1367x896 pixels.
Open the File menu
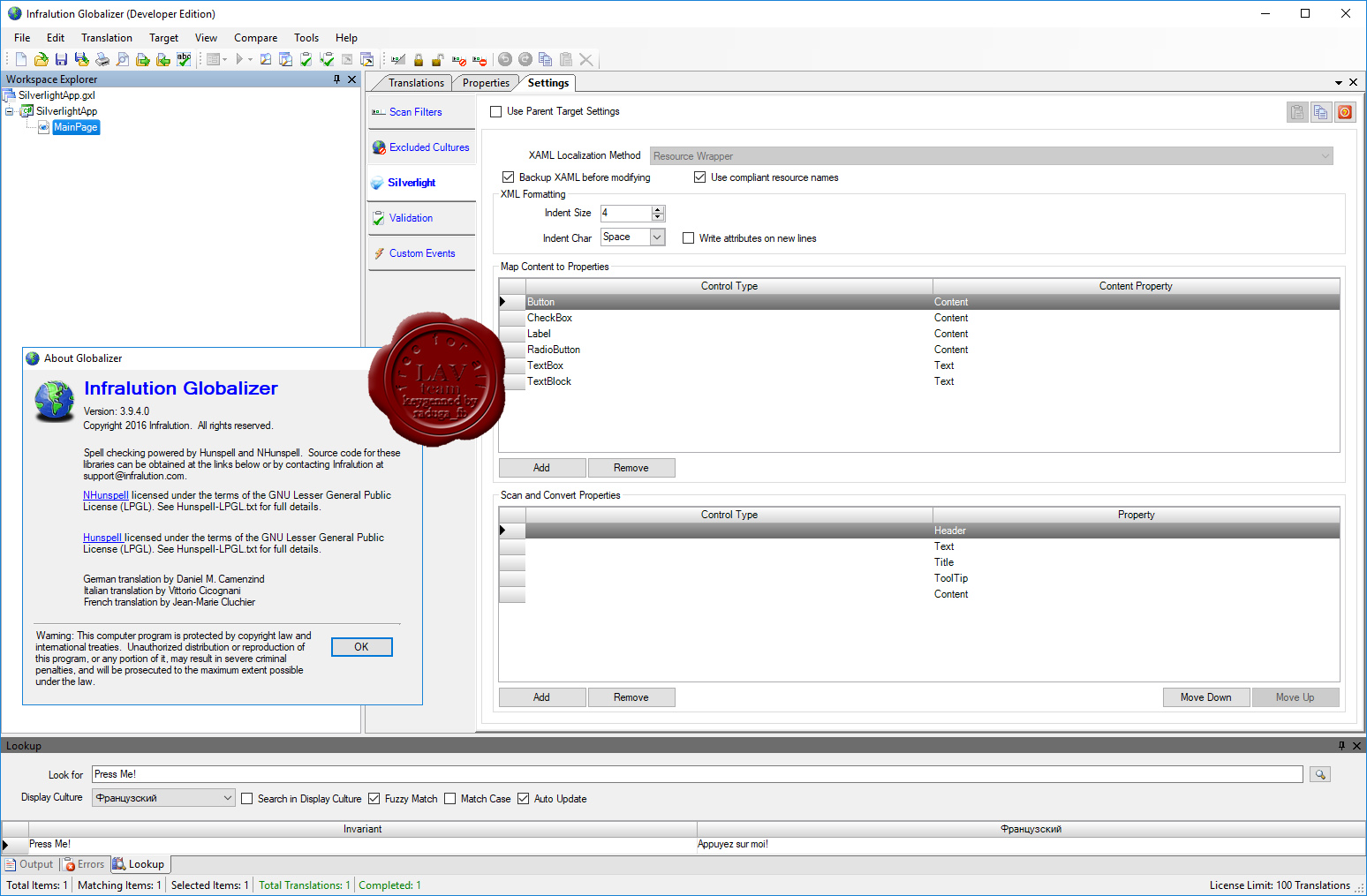[22, 38]
